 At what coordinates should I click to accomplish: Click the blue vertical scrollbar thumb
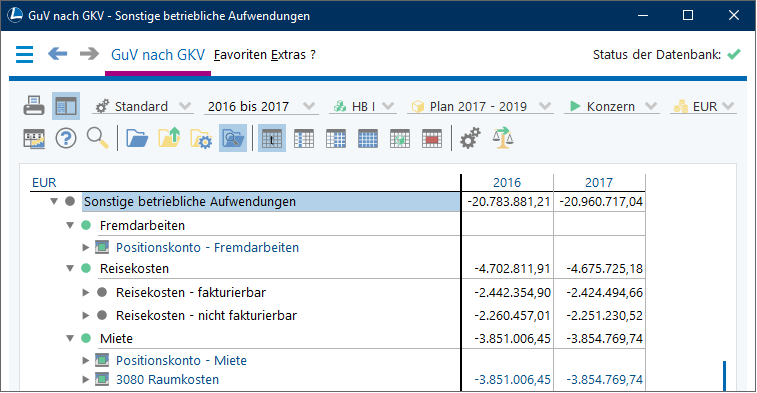[x=724, y=376]
